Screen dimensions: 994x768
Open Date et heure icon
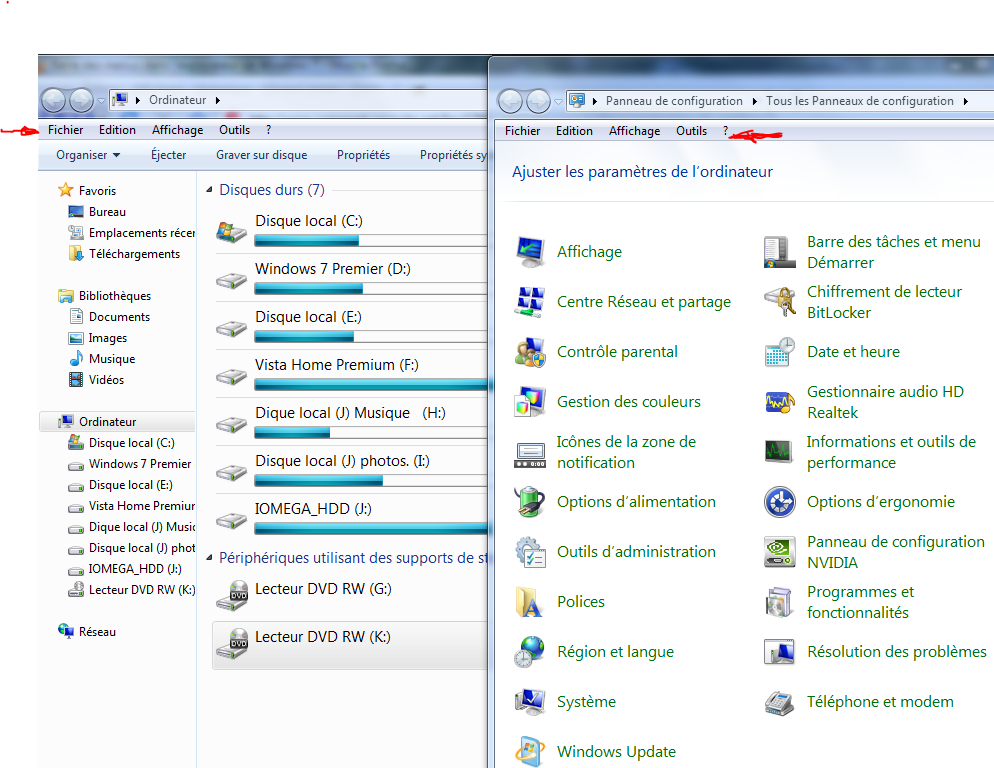coord(780,352)
